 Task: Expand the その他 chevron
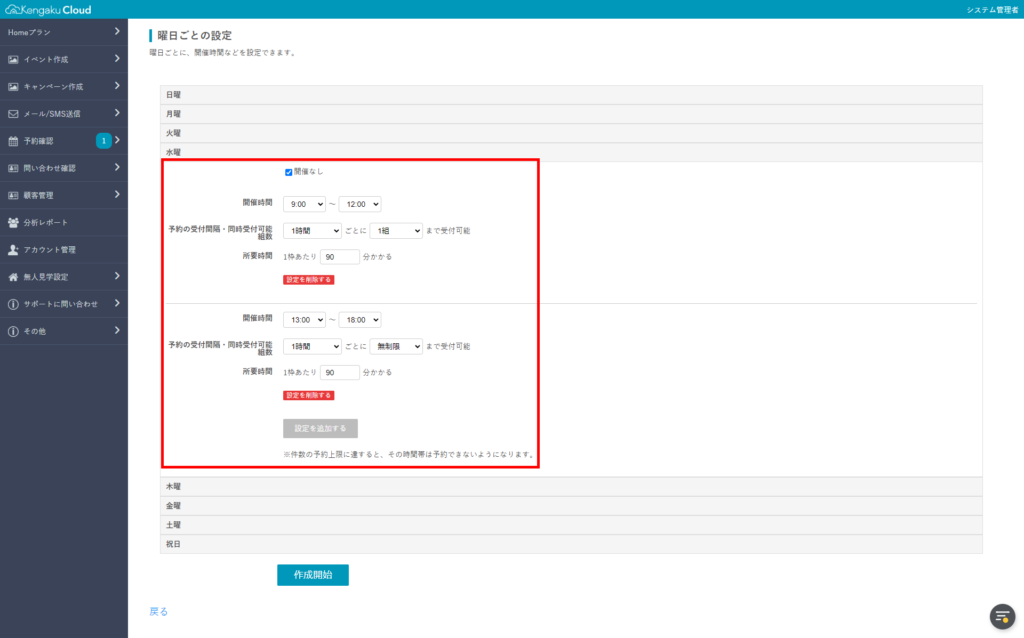[117, 330]
